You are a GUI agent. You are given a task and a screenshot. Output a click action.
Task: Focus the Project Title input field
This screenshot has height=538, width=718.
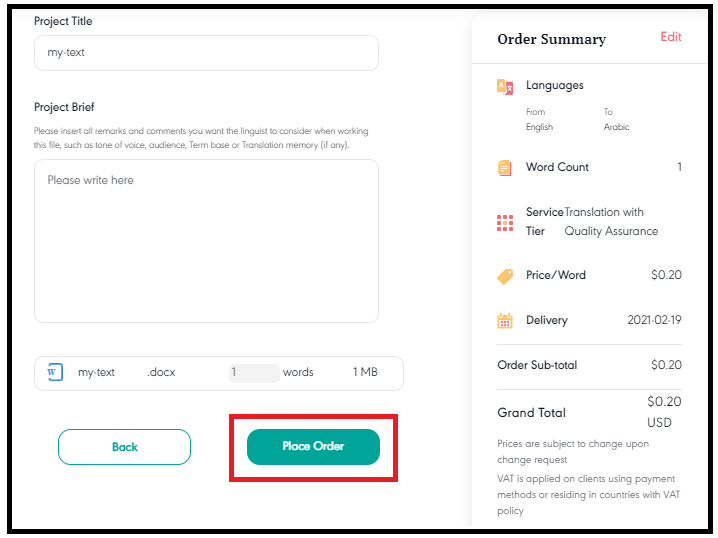coord(206,53)
